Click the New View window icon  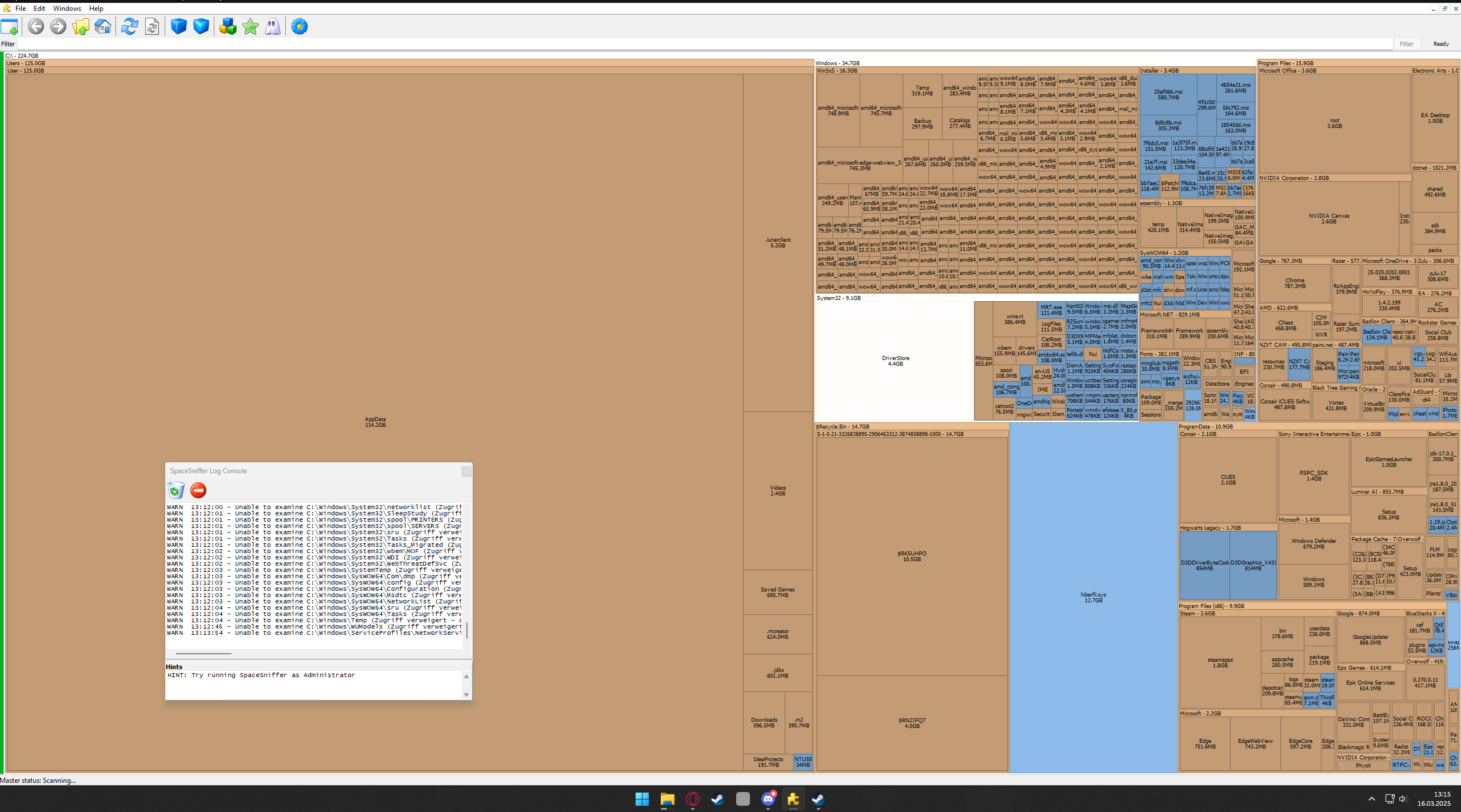pos(10,27)
